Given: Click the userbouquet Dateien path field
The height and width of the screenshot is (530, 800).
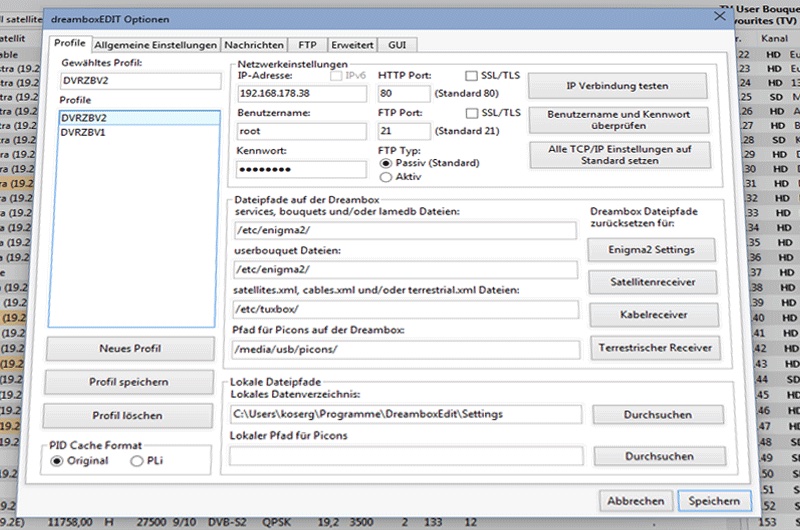Looking at the screenshot, I should (406, 269).
